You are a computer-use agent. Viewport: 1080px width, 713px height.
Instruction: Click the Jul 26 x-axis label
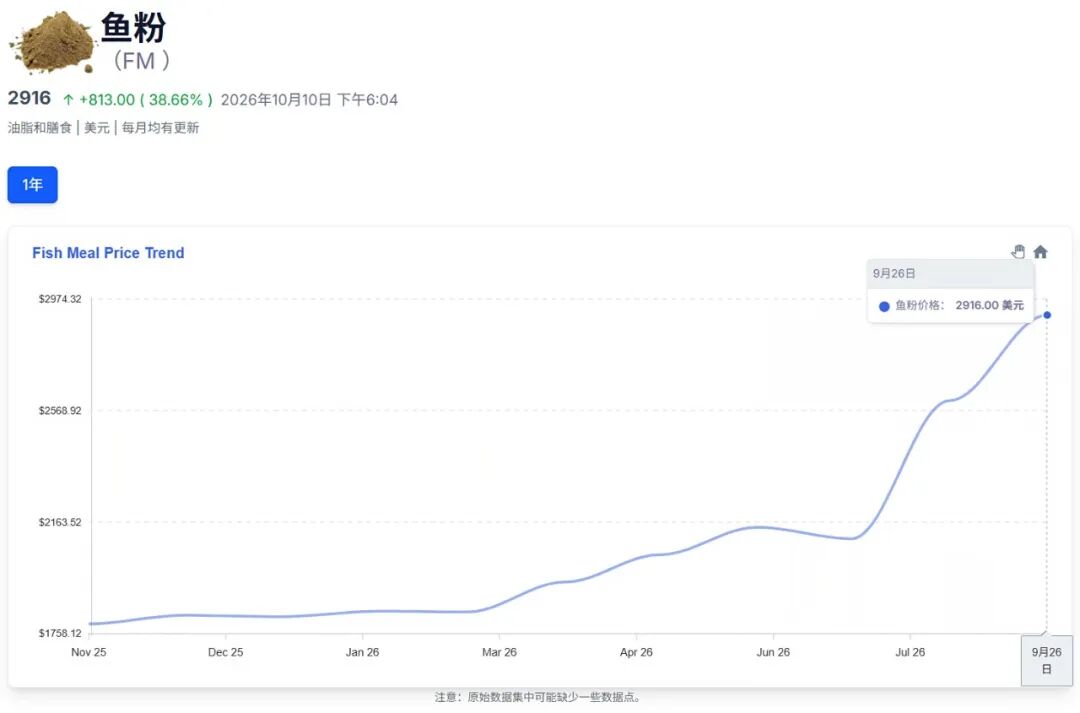click(910, 652)
